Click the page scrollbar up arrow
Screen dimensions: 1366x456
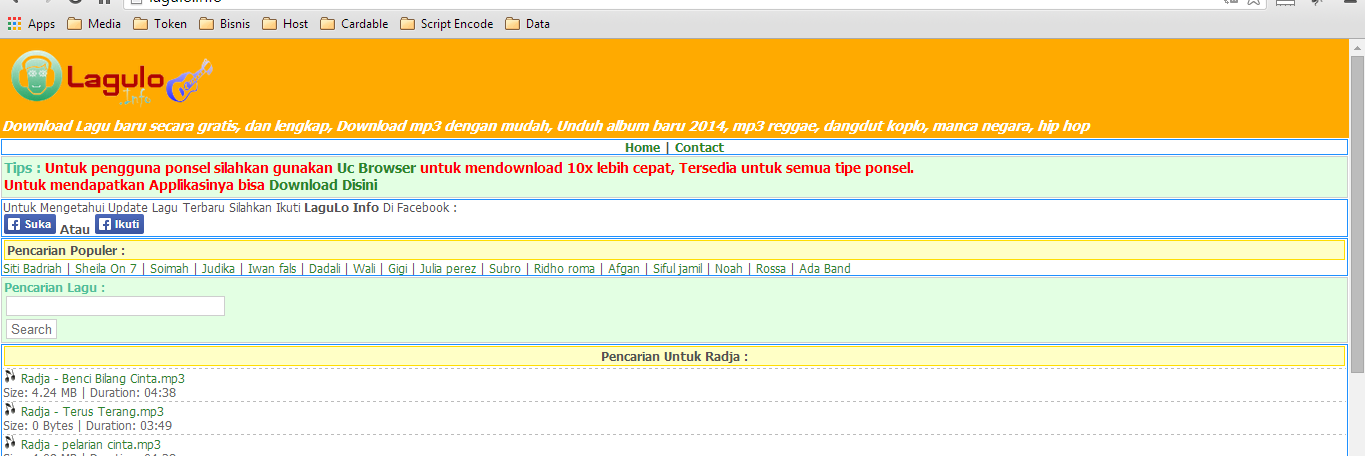1357,47
